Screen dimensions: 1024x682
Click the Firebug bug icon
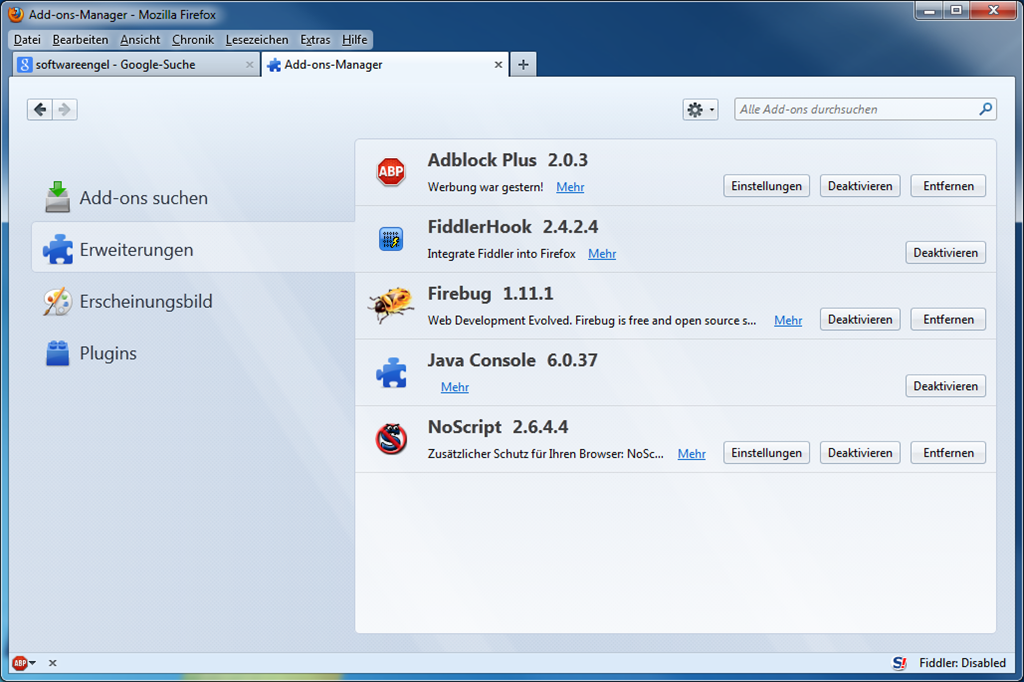click(x=391, y=305)
